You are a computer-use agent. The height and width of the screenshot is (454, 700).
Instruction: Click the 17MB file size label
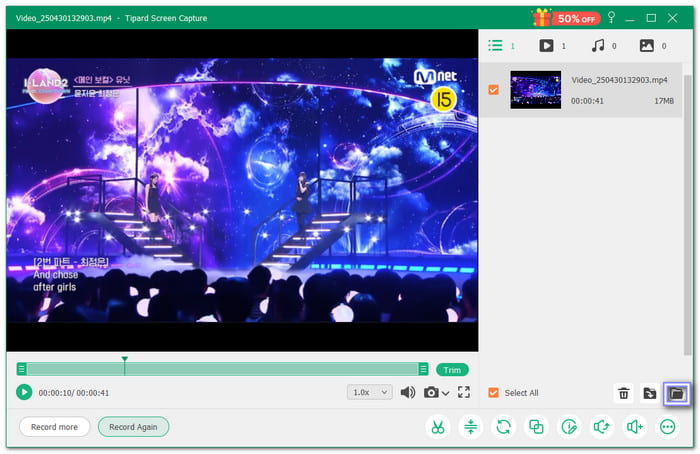coord(664,101)
